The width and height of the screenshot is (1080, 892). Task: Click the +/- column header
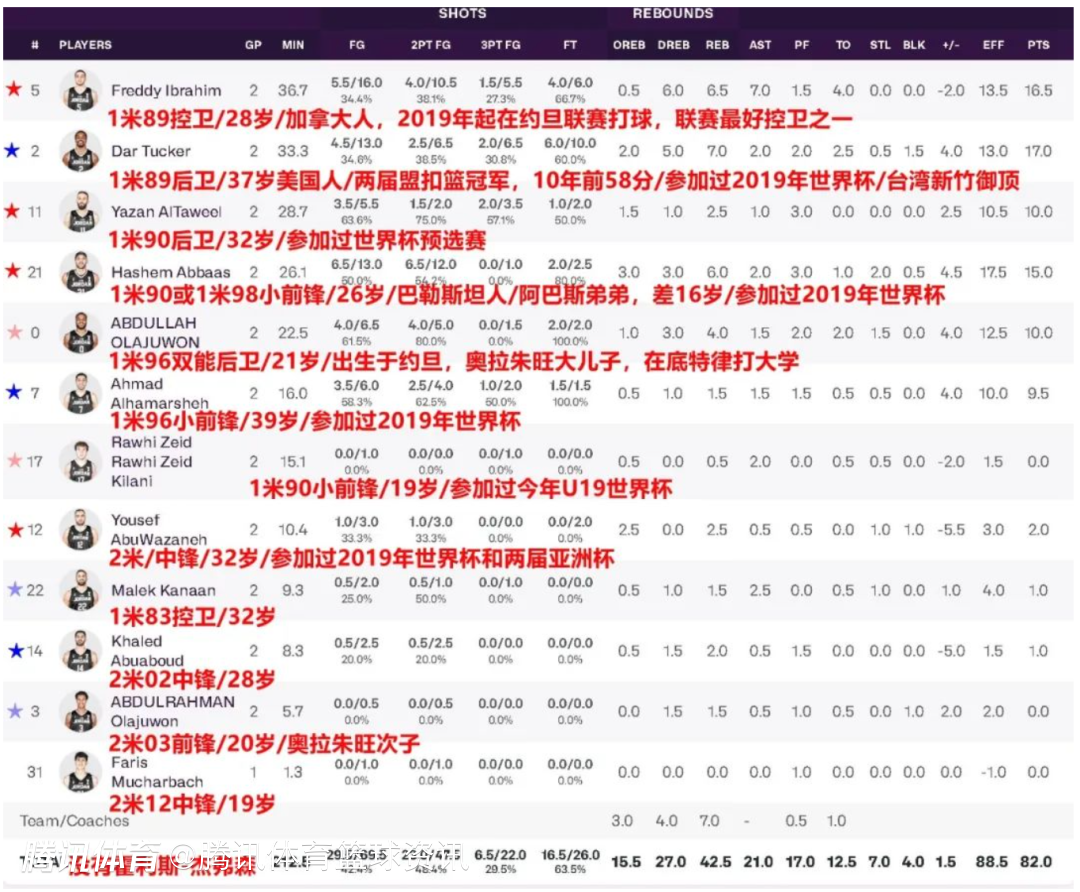click(951, 45)
